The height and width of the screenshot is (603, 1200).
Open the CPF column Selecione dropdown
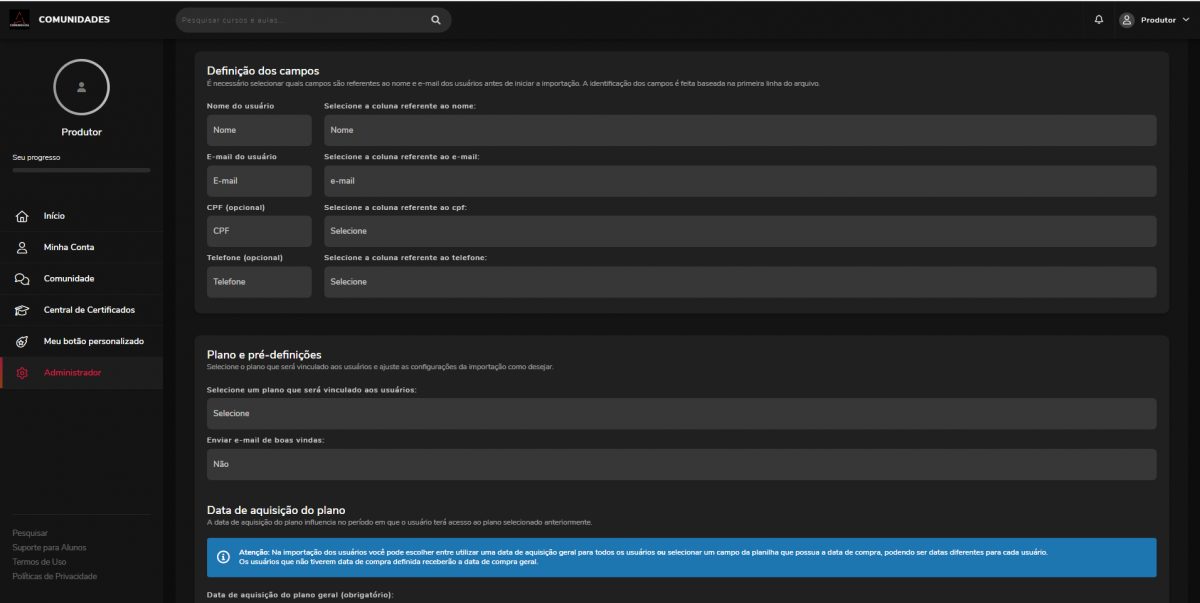point(739,231)
